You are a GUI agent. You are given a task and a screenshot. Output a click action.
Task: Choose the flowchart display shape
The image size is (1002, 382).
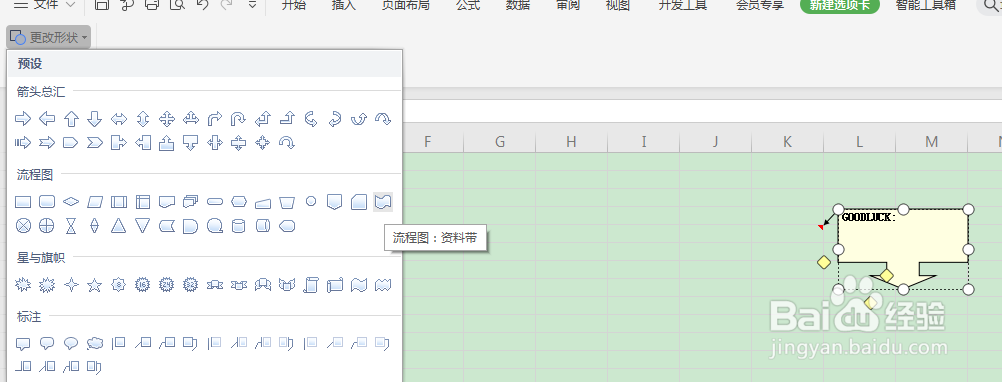287,225
